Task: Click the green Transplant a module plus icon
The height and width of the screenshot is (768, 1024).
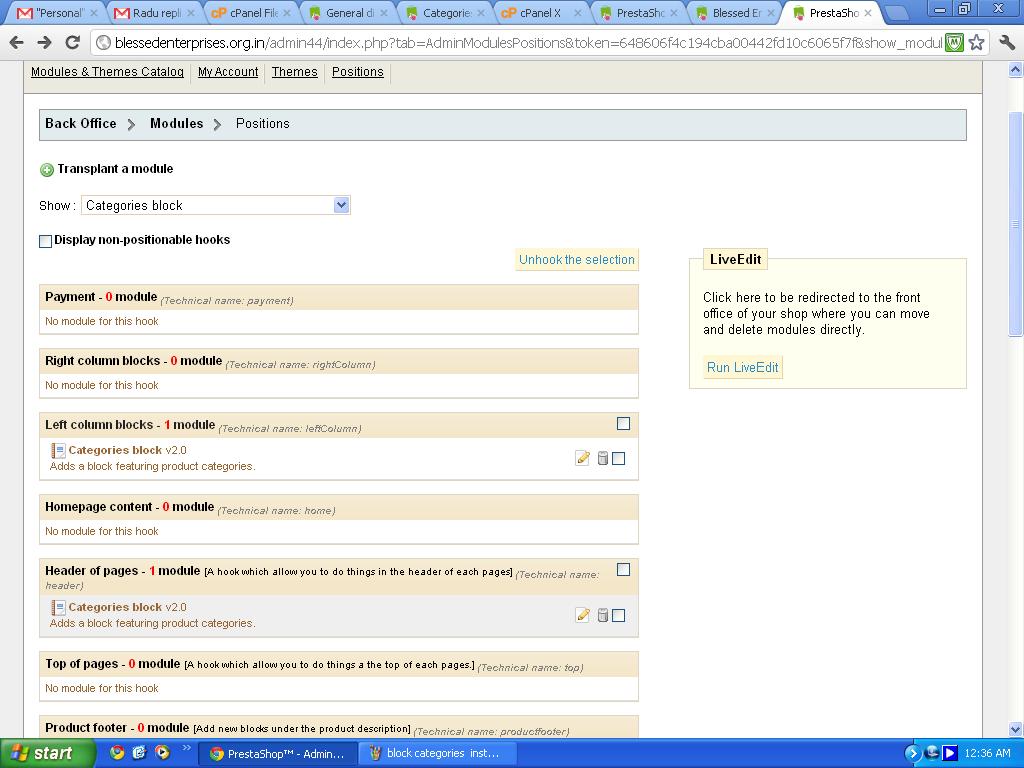Action: pos(47,170)
